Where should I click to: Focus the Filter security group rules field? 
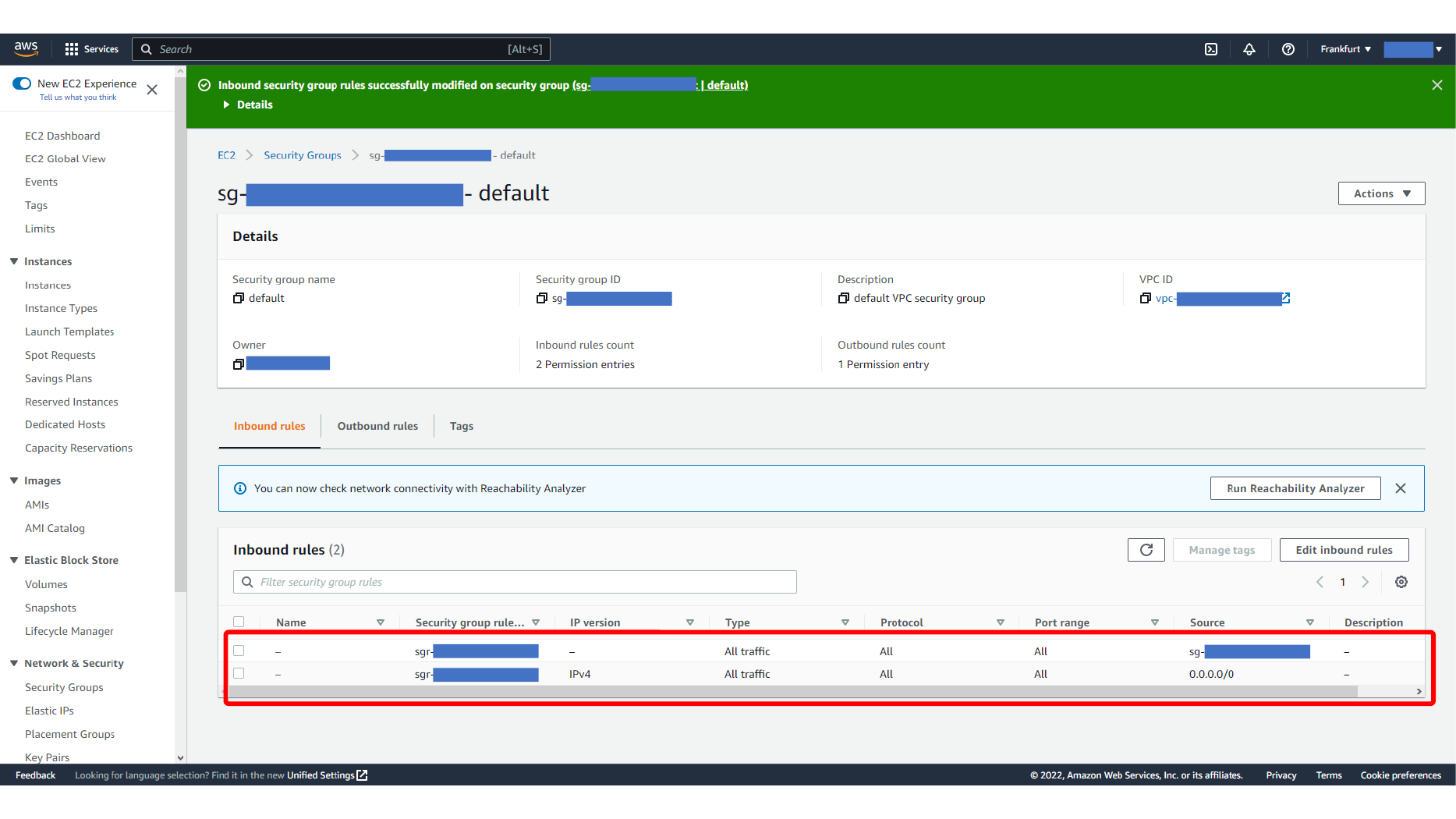pyautogui.click(x=515, y=582)
